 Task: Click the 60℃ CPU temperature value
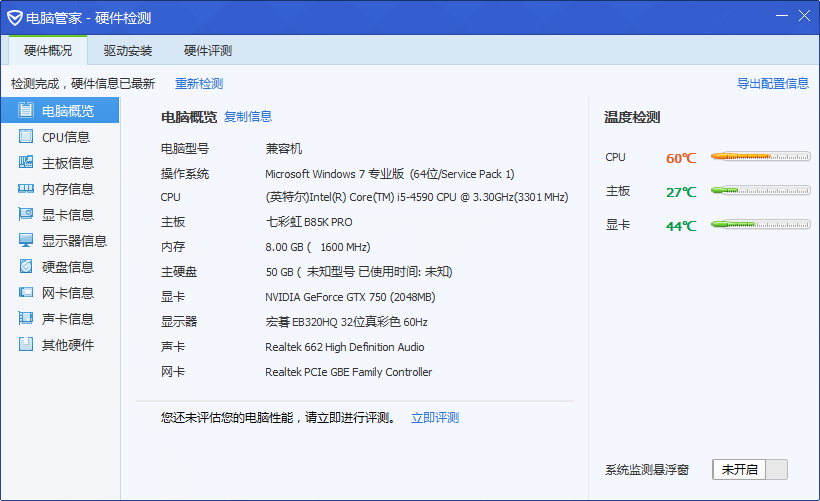pyautogui.click(x=681, y=158)
